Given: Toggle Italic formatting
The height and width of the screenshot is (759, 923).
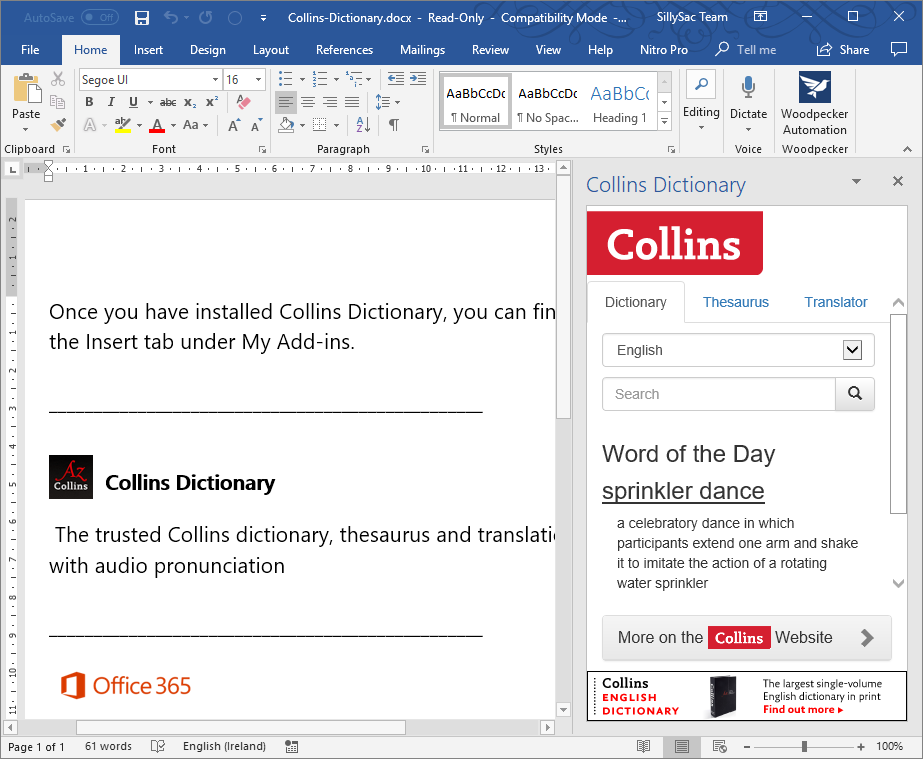Looking at the screenshot, I should (x=110, y=102).
